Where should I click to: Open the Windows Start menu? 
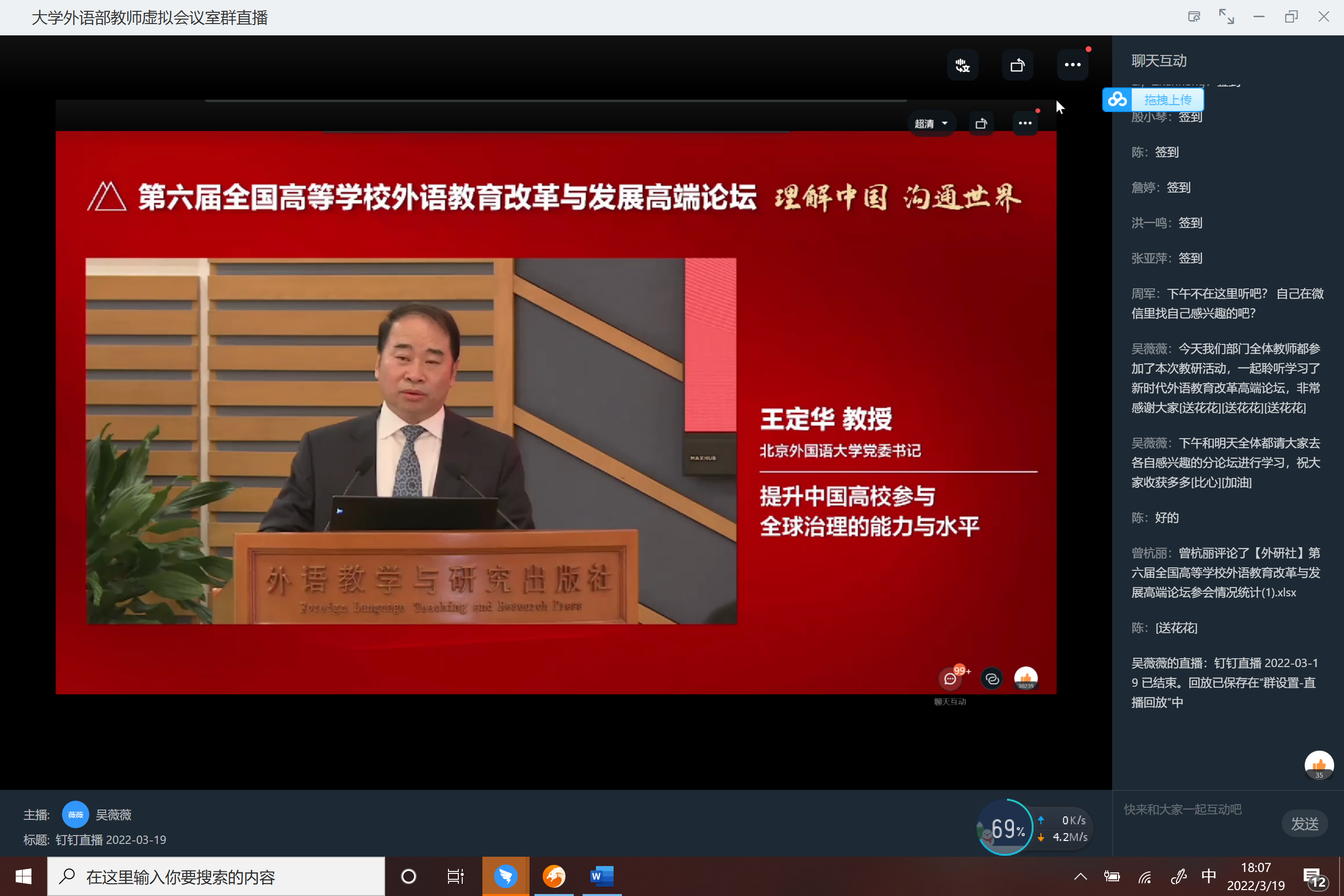(24, 876)
